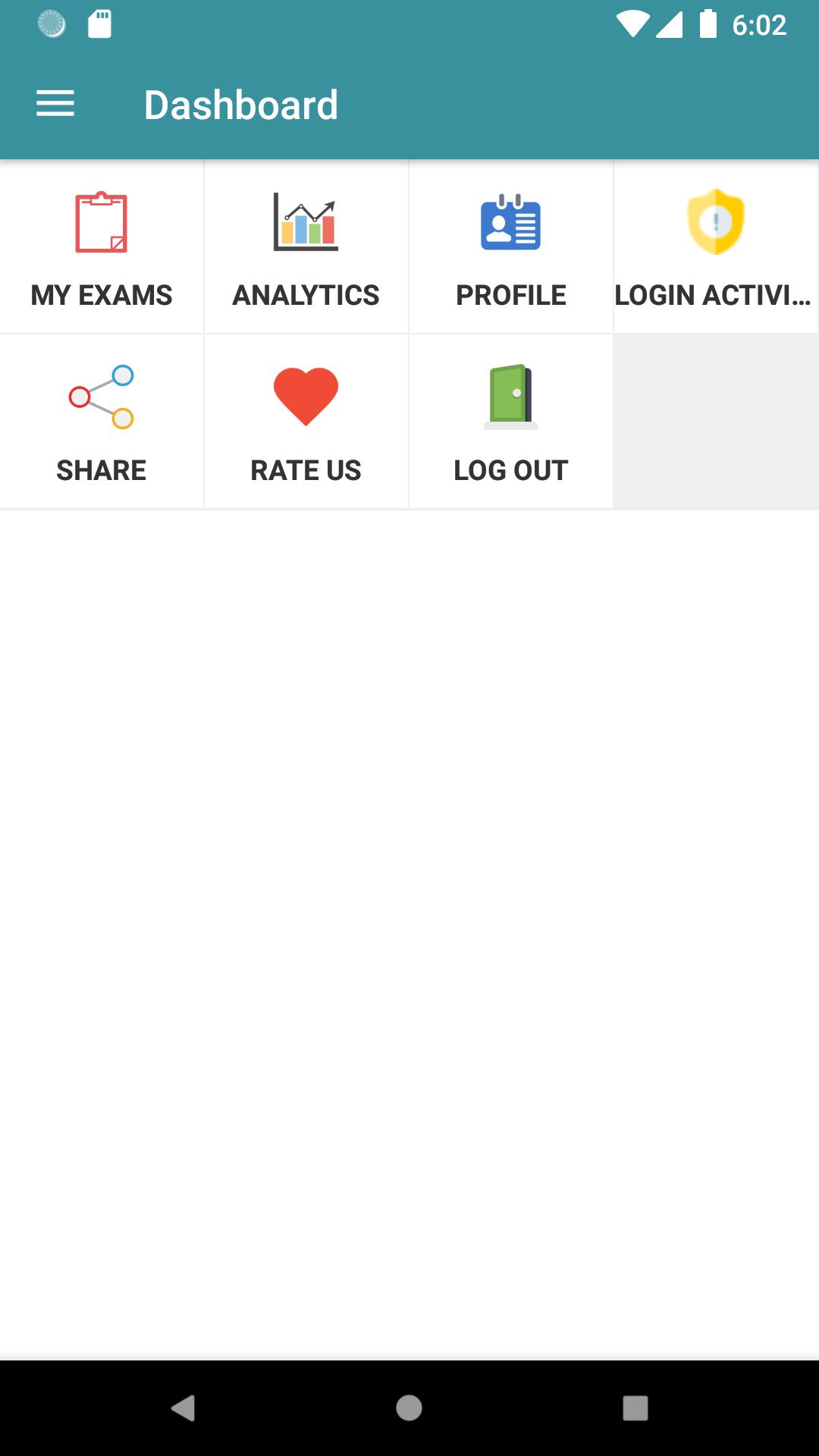Viewport: 819px width, 1456px height.
Task: Select the RATE US label
Action: click(306, 470)
